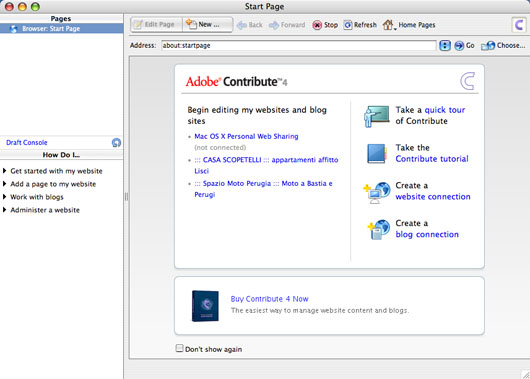530x379 pixels.
Task: Select Browser: Start Page in Pages list
Action: (62, 29)
